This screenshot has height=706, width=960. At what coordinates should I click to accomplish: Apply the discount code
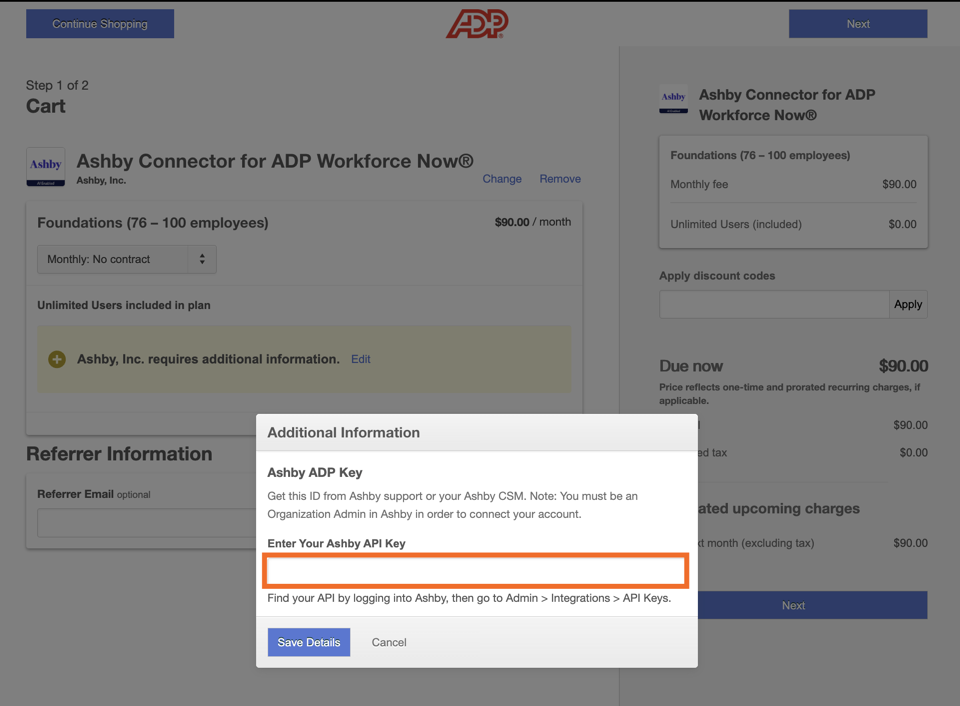[908, 304]
